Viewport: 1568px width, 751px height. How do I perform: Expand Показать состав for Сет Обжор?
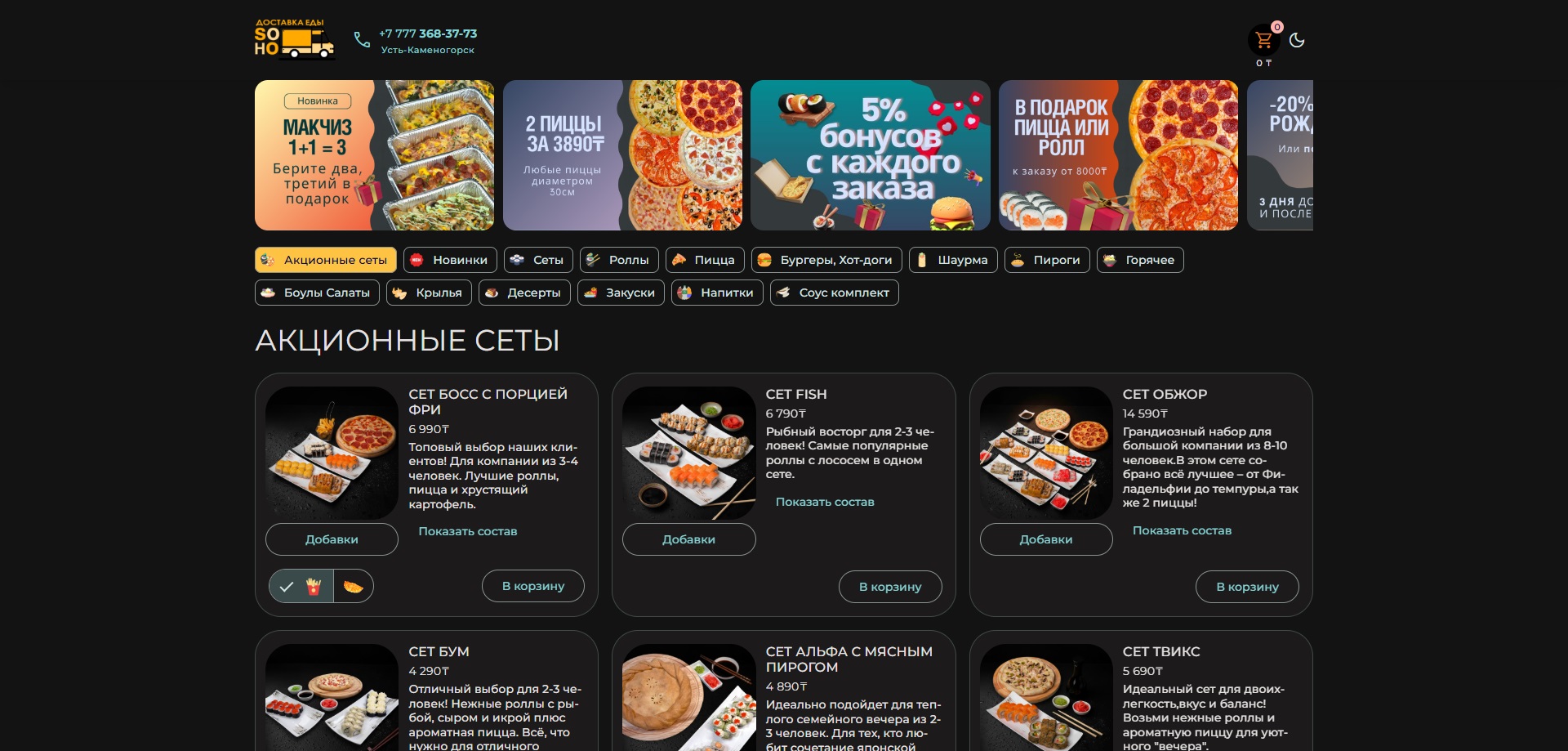[1182, 530]
